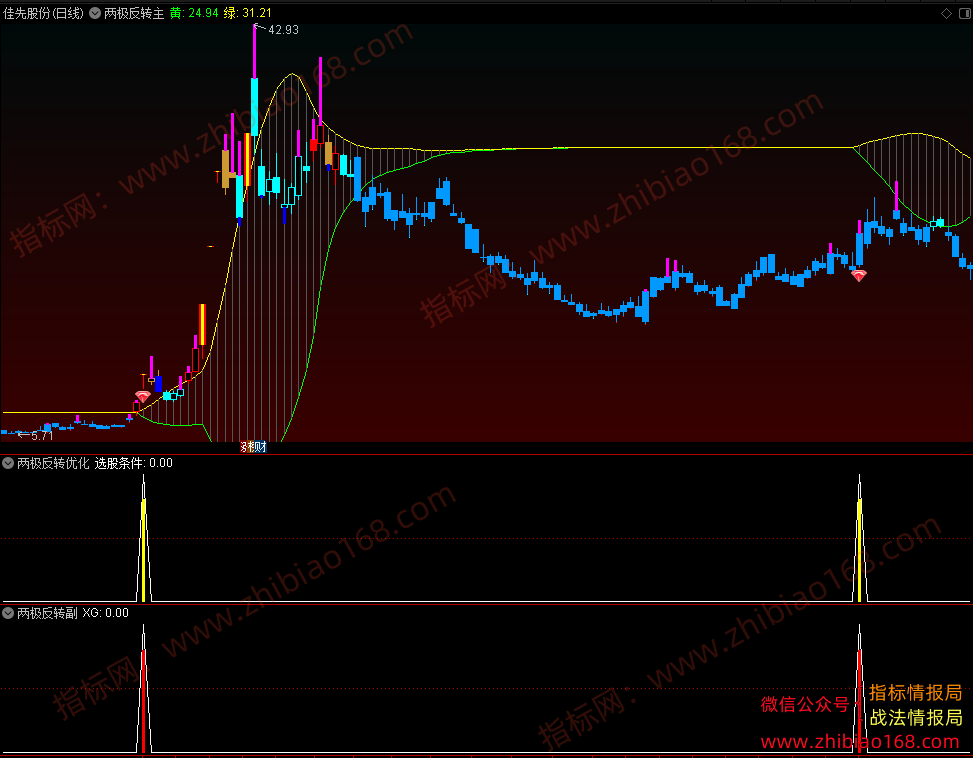This screenshot has height=758, width=973.
Task: Click the left yellow signal spike in 两极反转优化 panel
Action: click(x=143, y=551)
